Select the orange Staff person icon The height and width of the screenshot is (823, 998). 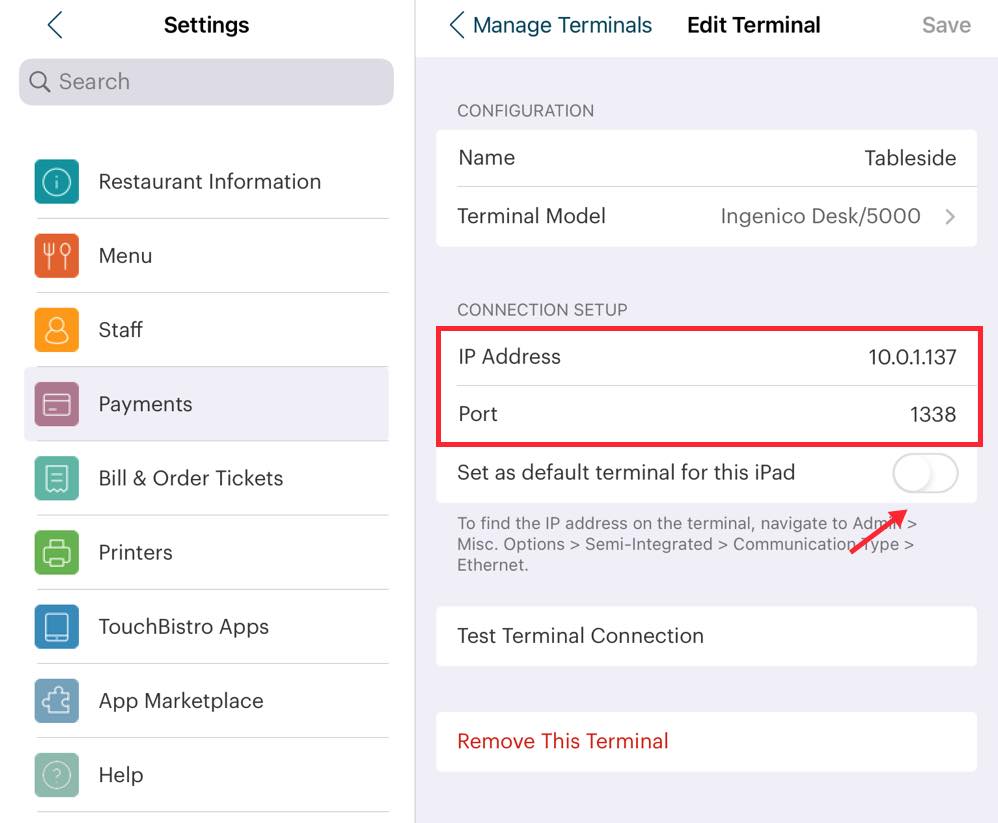[57, 330]
